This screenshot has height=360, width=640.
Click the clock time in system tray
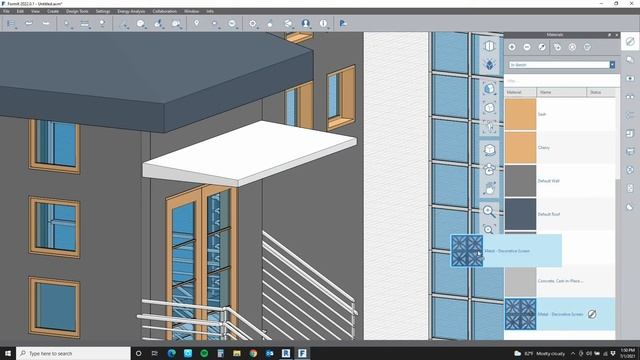pyautogui.click(x=627, y=350)
